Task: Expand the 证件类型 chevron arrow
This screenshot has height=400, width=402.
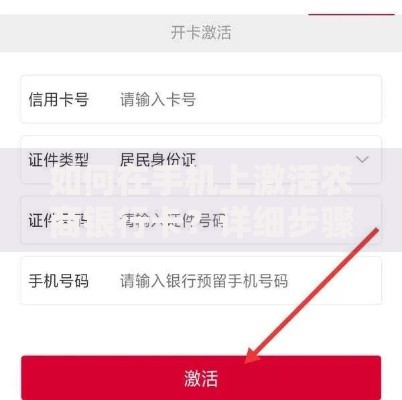Action: click(362, 159)
